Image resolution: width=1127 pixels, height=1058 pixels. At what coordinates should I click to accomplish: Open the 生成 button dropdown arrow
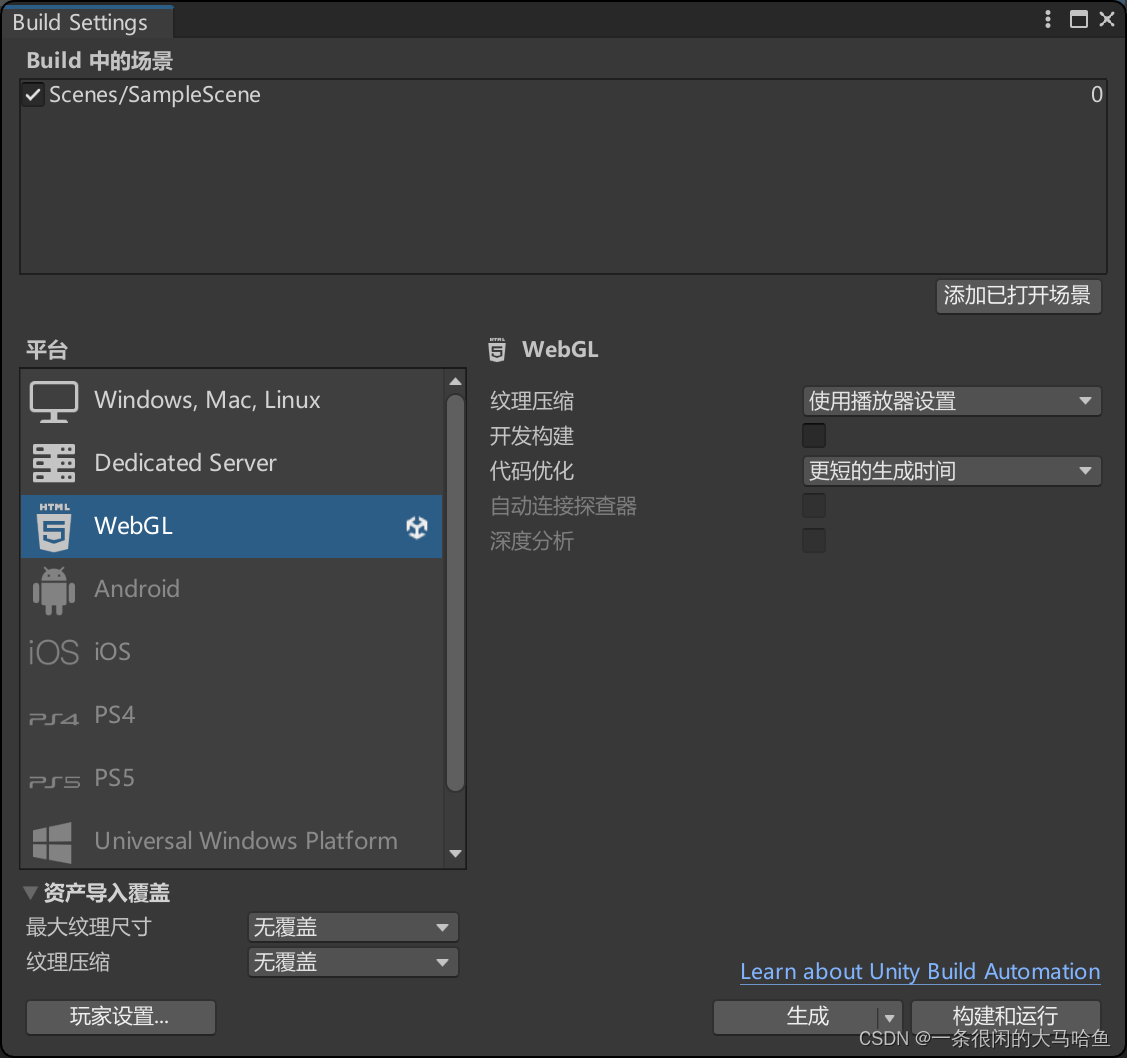coord(890,1017)
